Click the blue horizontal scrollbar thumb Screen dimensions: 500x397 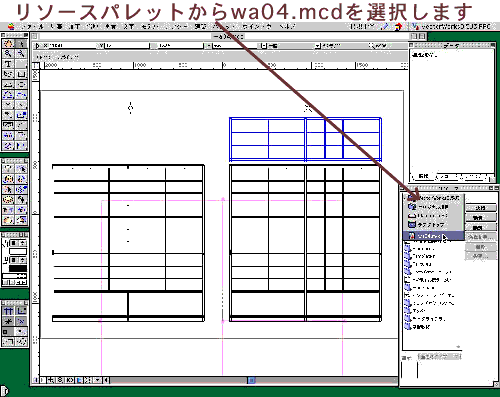click(251, 380)
